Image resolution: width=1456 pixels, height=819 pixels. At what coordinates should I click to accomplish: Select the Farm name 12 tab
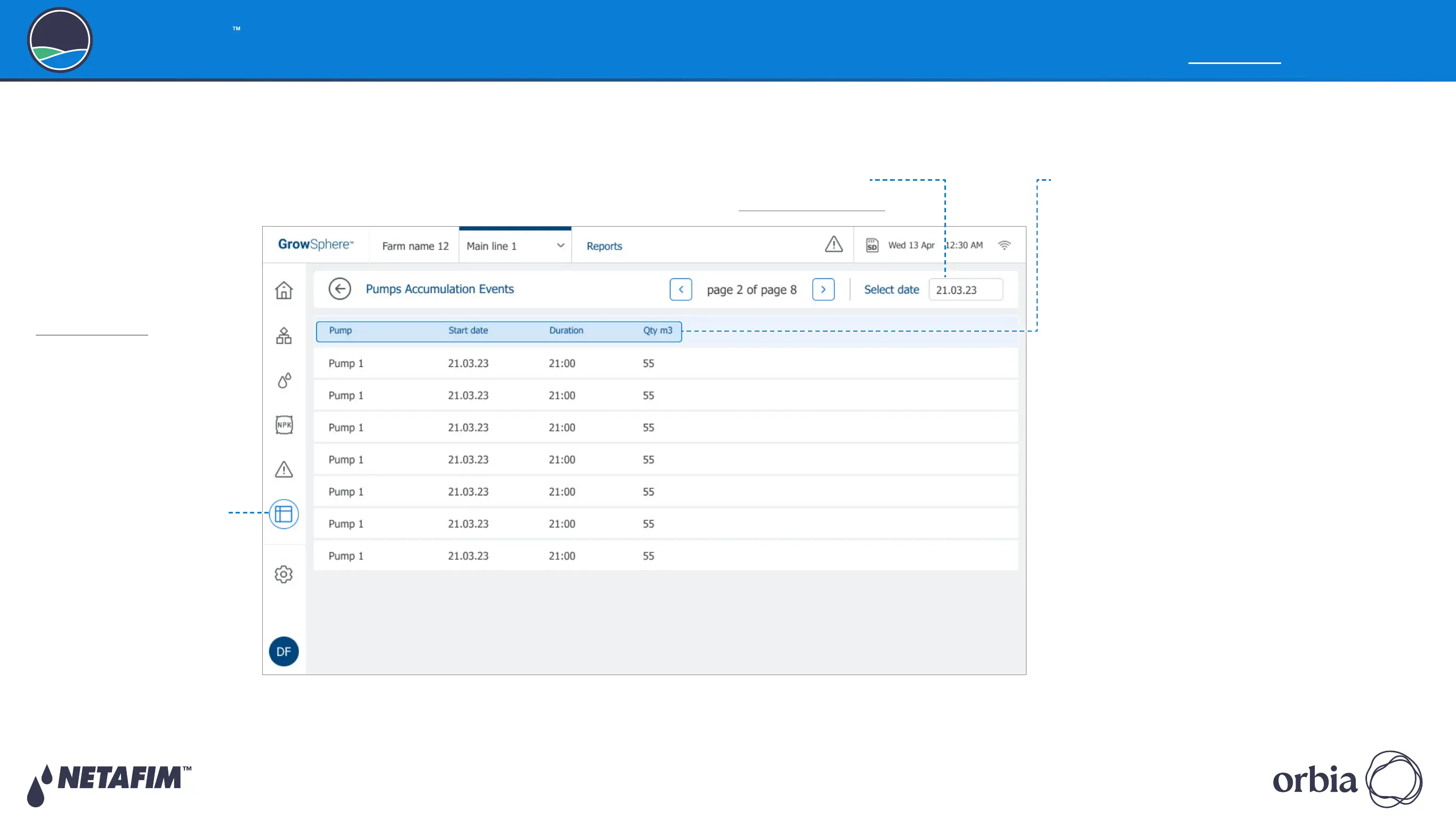(416, 246)
